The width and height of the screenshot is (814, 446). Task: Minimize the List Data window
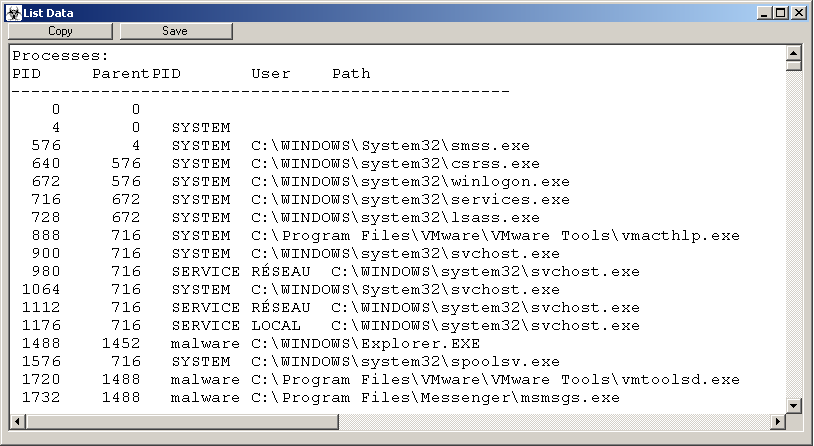[766, 13]
